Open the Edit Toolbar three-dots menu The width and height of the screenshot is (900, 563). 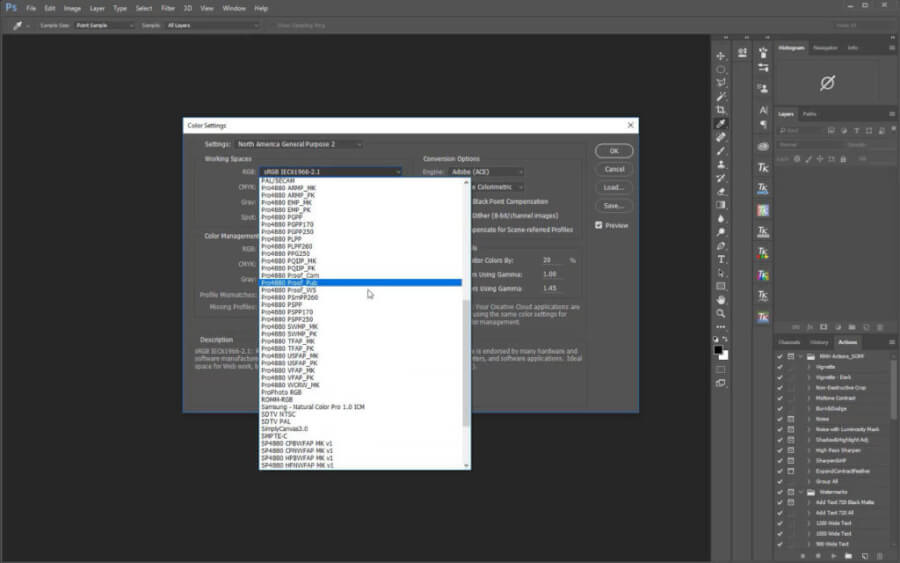point(720,327)
